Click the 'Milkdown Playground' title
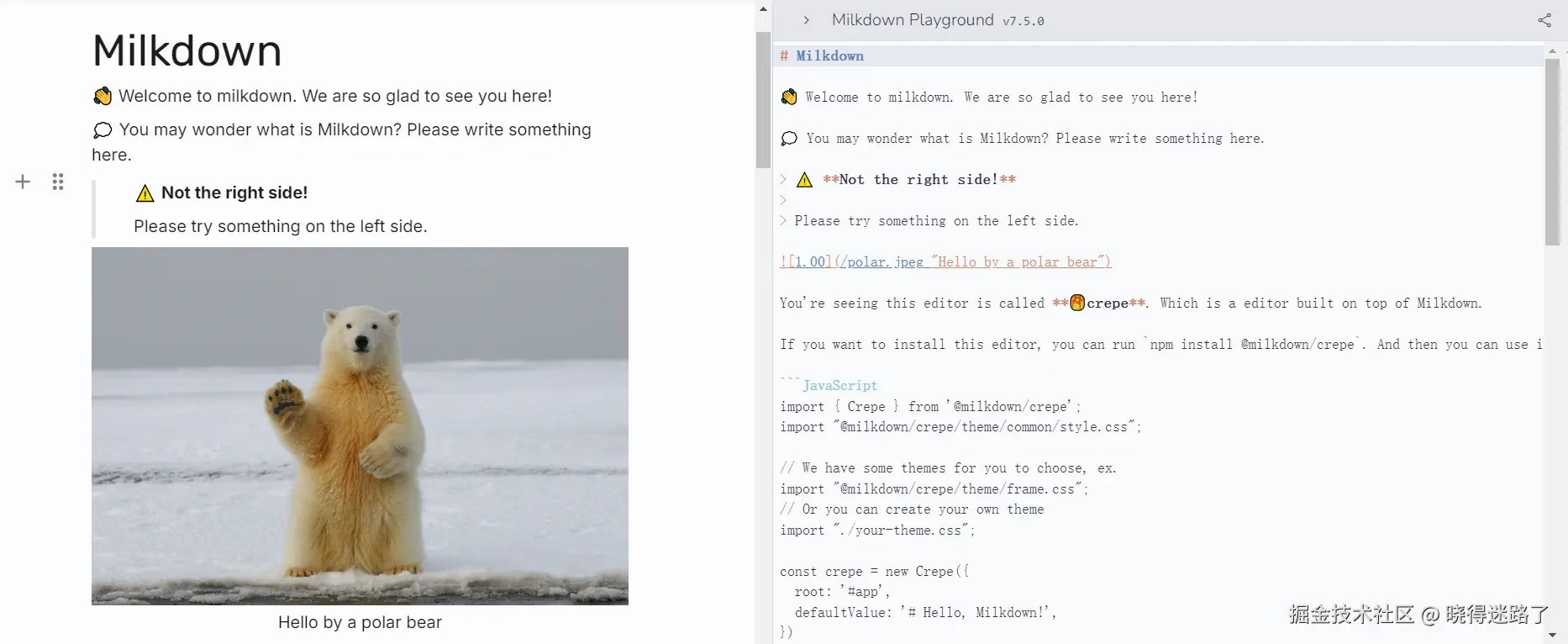The image size is (1568, 644). tap(913, 20)
